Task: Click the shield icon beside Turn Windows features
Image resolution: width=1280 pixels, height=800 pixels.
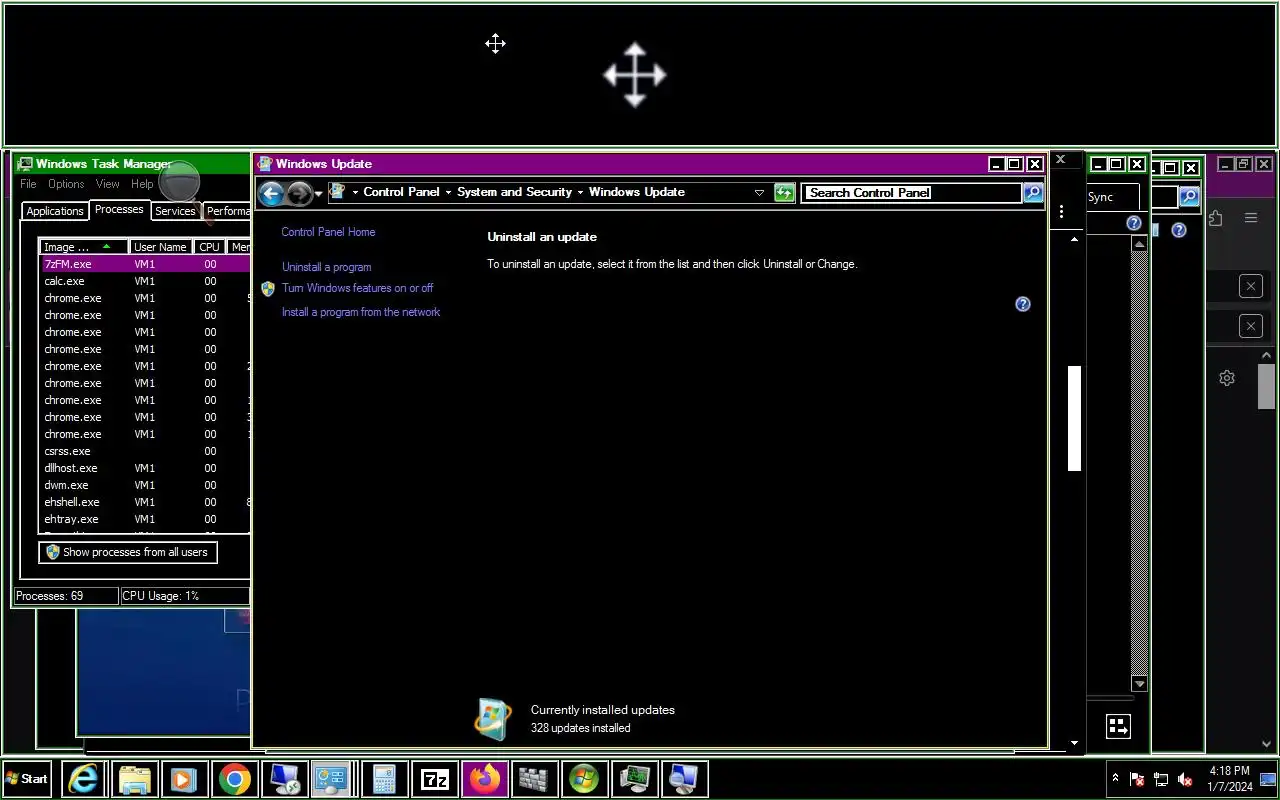Action: tap(267, 288)
